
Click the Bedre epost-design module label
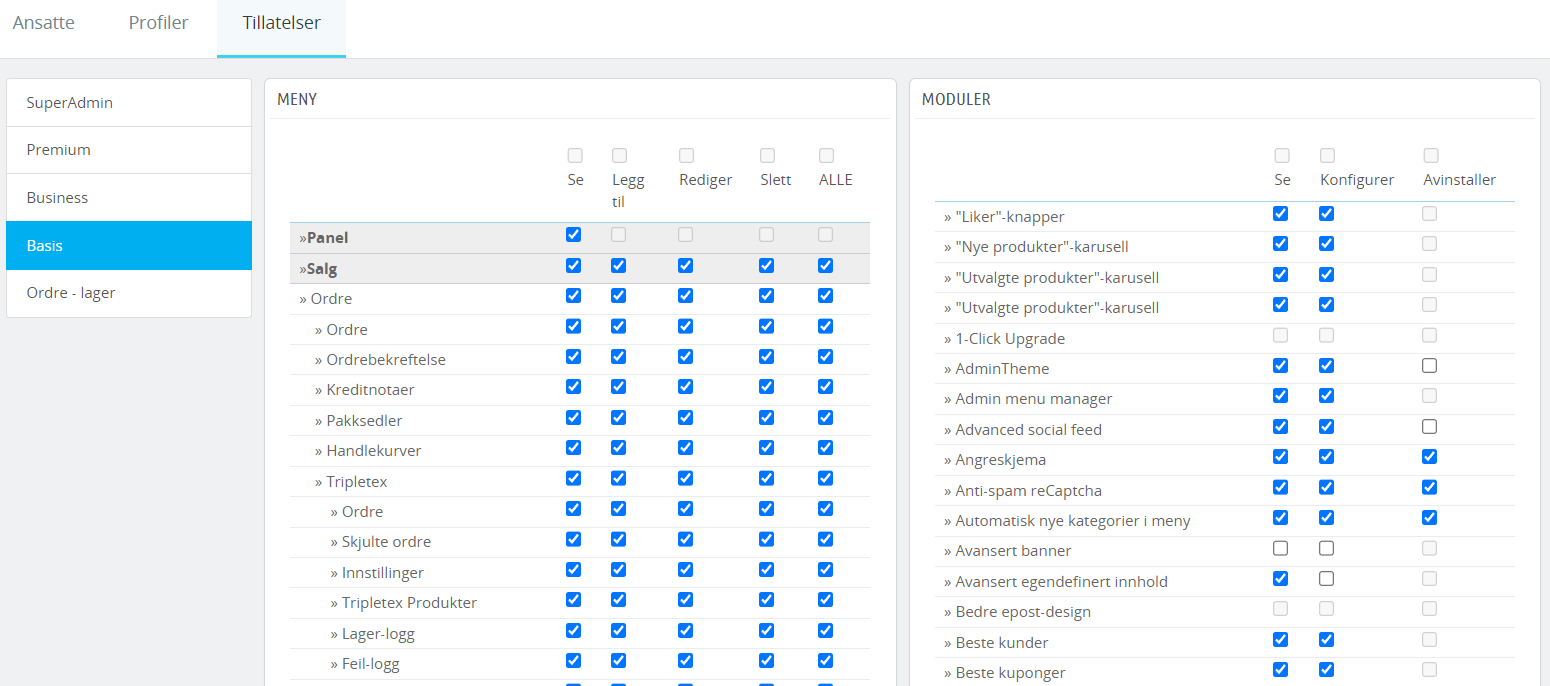1017,612
